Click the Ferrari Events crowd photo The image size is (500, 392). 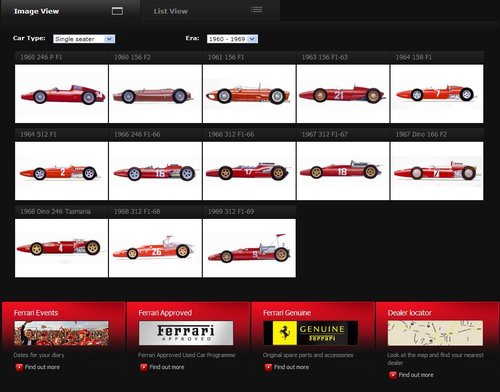click(61, 333)
